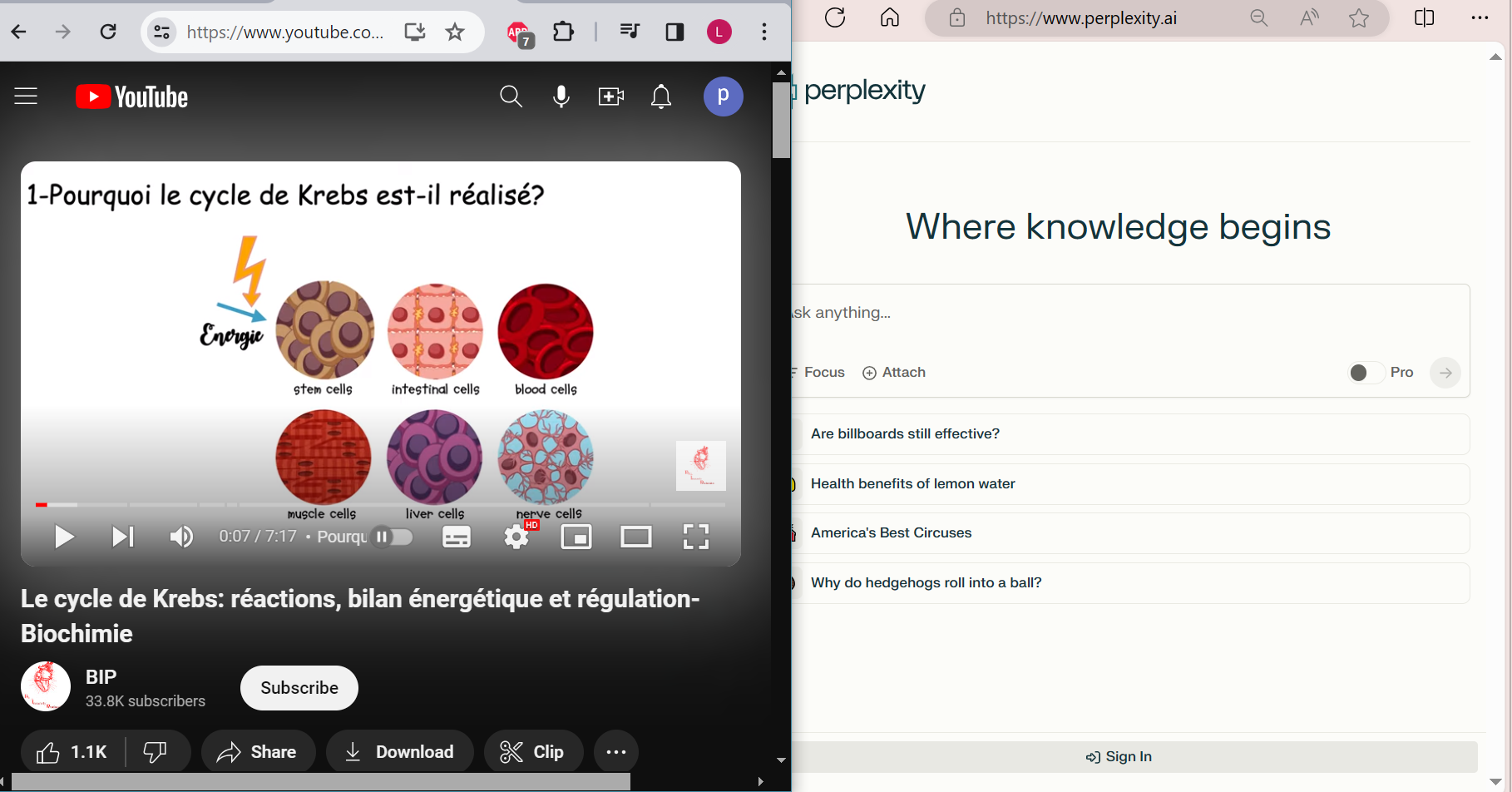
Task: Open BIP channel avatar
Action: 46,686
